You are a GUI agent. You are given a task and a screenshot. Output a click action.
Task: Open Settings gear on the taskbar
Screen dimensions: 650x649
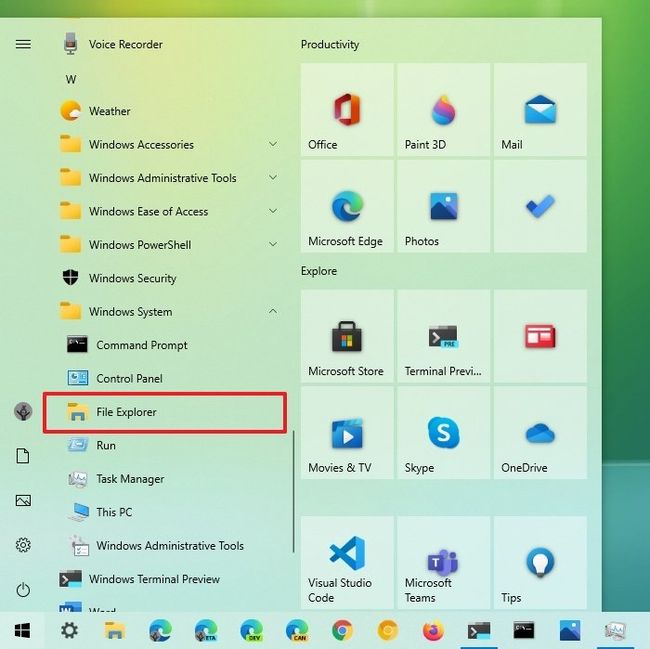click(69, 631)
